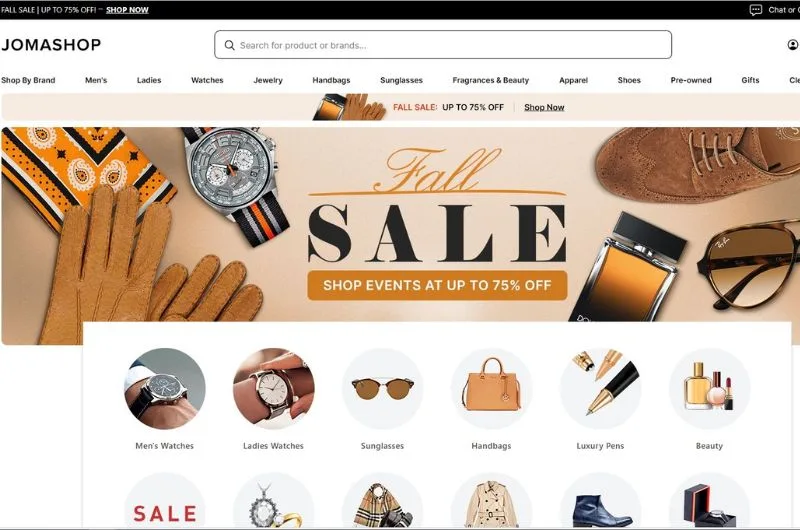Open the Watches navigation menu
Screen dimensions: 800x530
tap(207, 80)
